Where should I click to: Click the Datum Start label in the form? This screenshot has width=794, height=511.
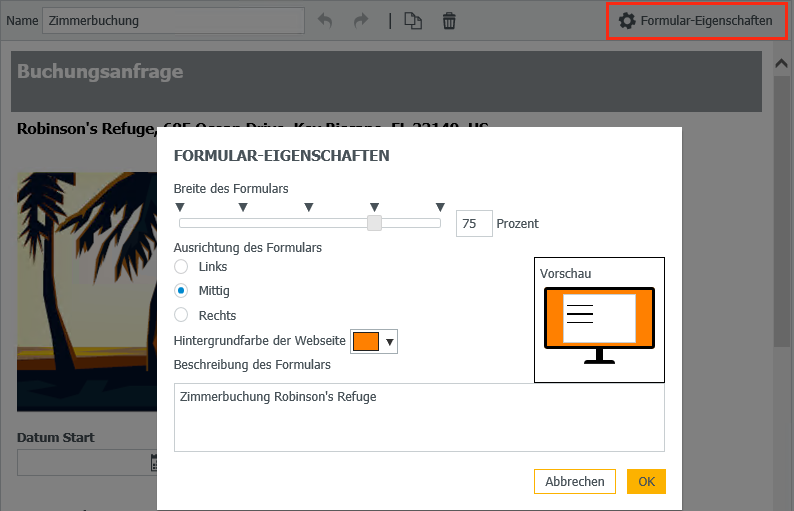(x=56, y=438)
